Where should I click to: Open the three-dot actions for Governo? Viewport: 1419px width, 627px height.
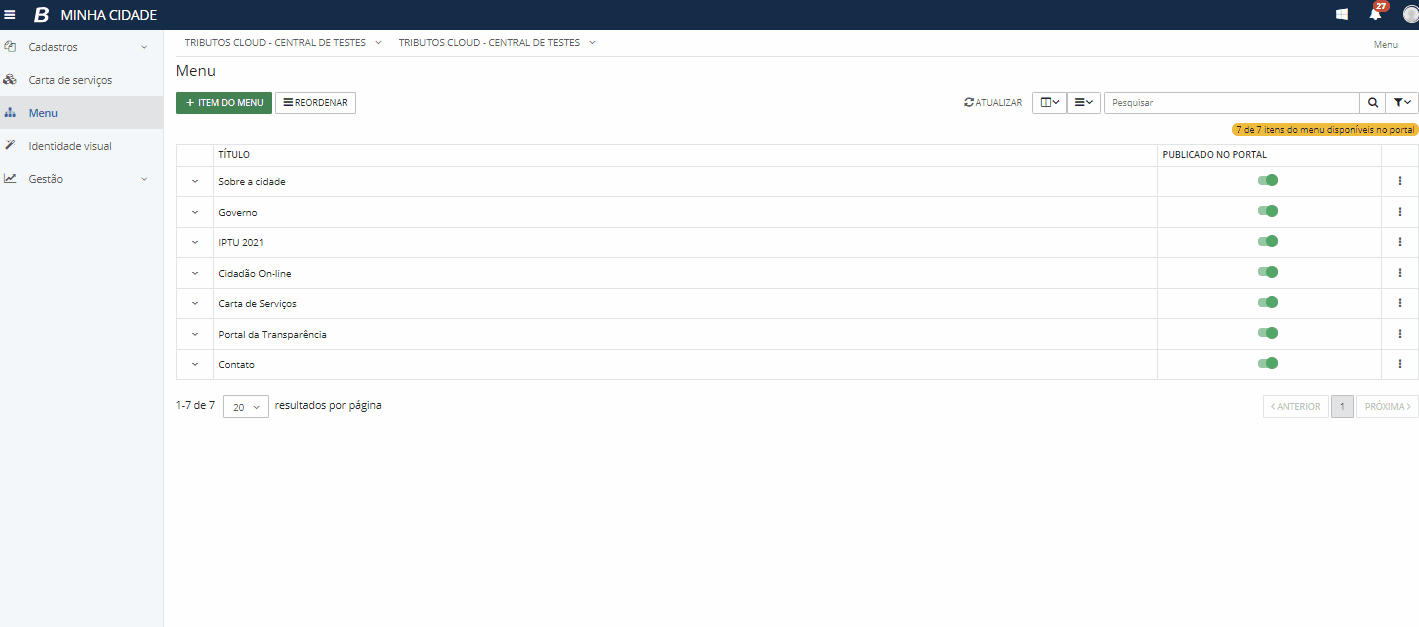pyautogui.click(x=1399, y=212)
